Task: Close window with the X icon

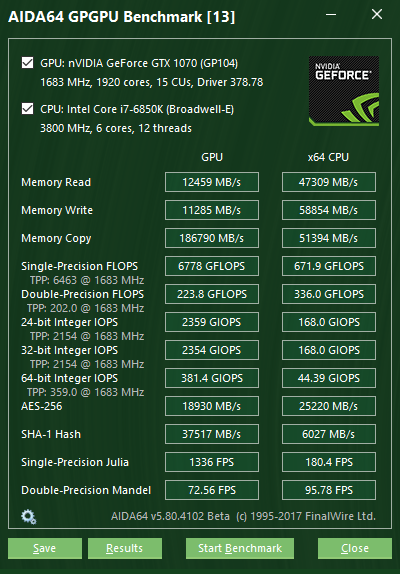Action: pos(377,15)
